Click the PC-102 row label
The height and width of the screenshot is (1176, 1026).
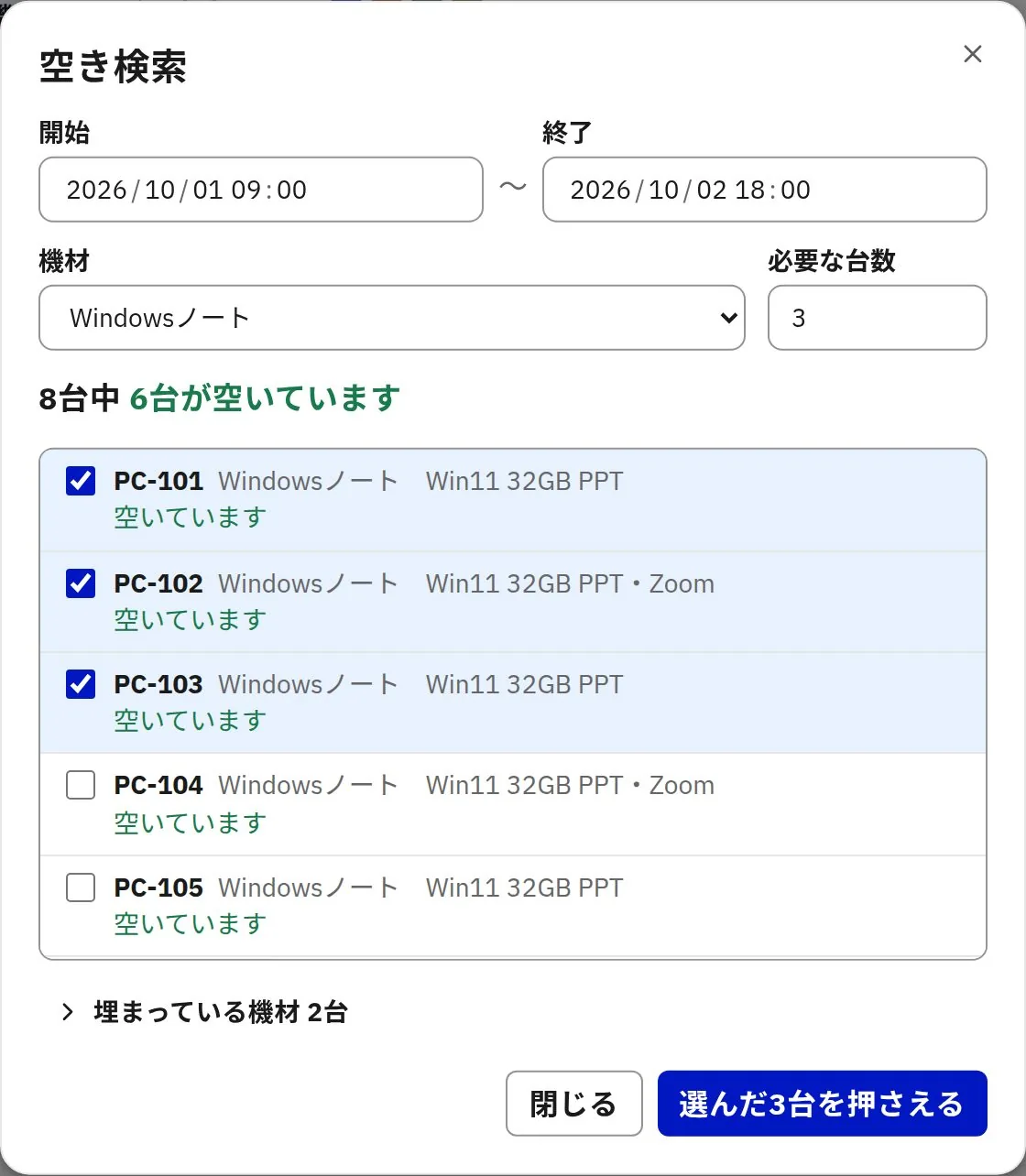pyautogui.click(x=158, y=583)
